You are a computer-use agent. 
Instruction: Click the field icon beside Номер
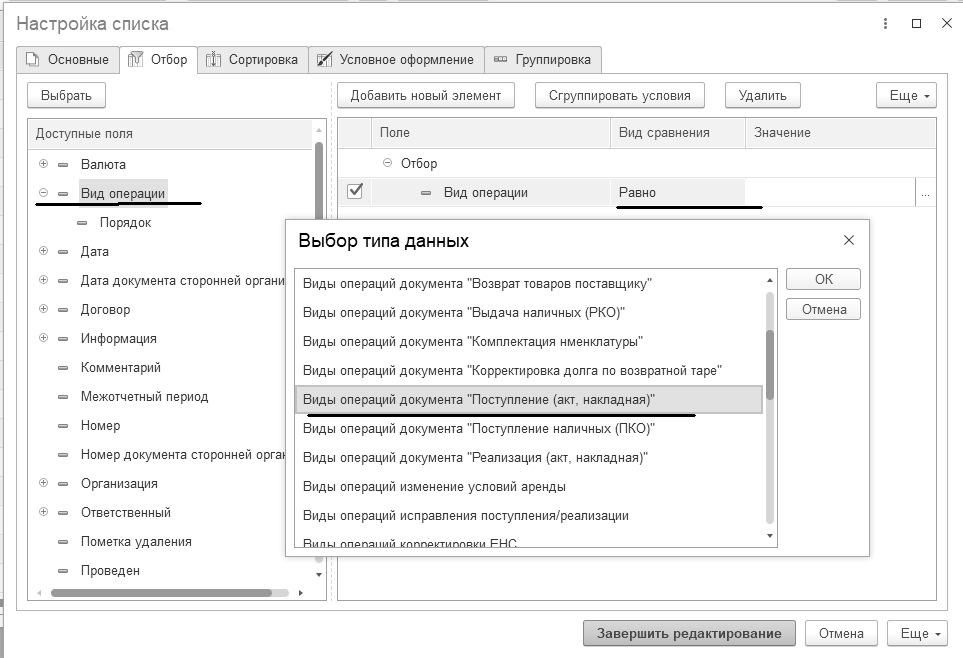(64, 426)
